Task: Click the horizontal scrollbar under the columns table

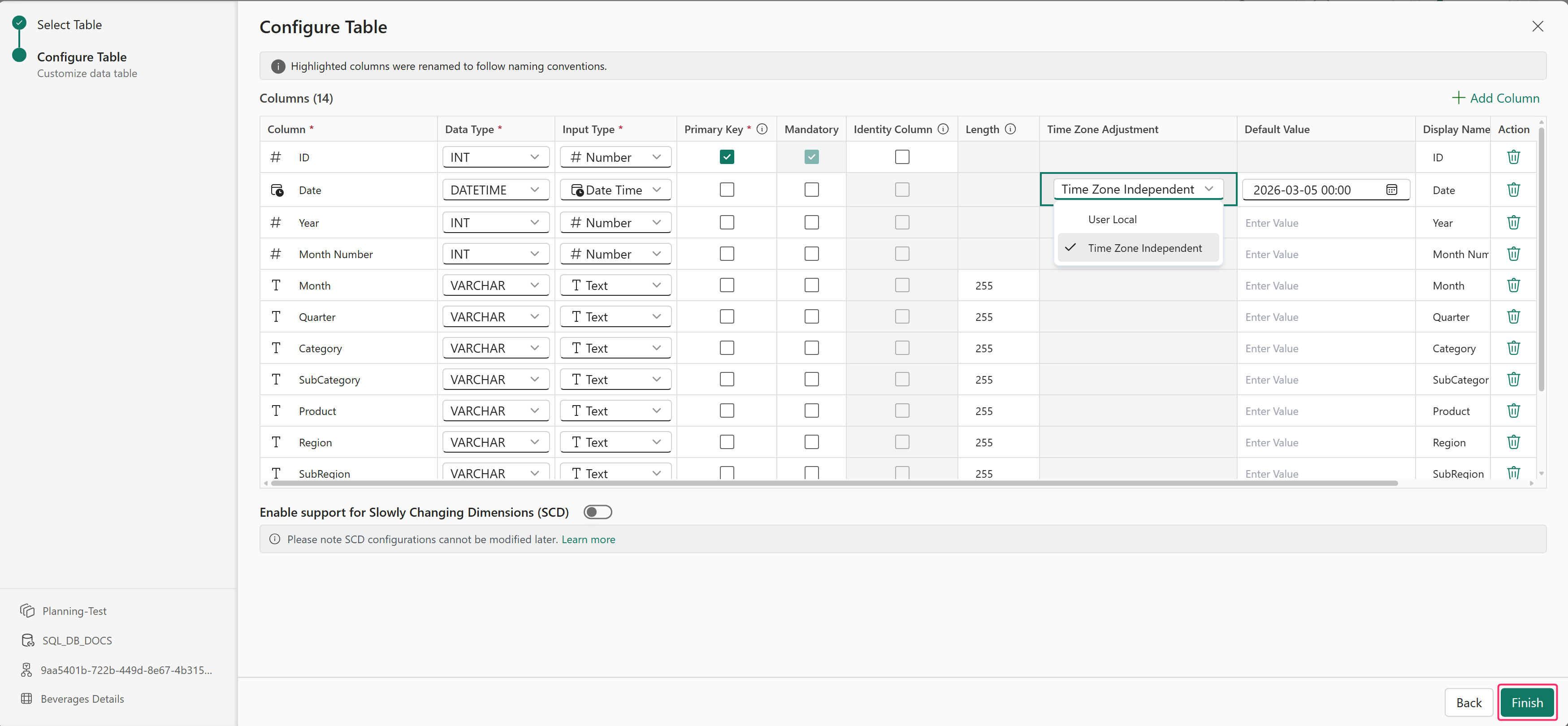Action: 834,483
